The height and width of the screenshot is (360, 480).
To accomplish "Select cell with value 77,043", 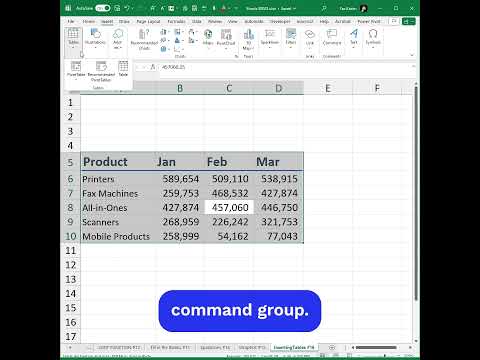I will [x=279, y=236].
